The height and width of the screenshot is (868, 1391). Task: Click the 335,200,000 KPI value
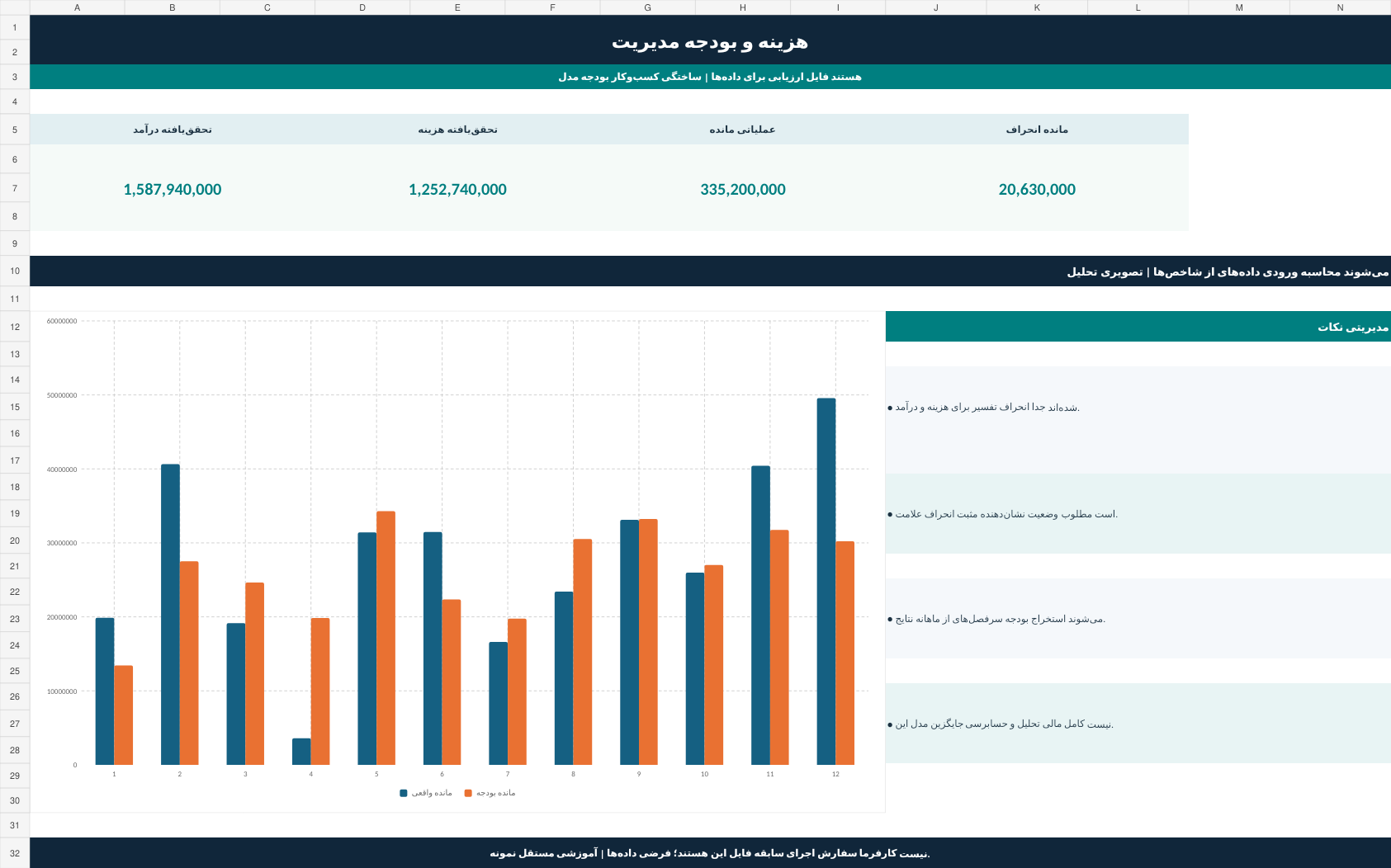[743, 189]
